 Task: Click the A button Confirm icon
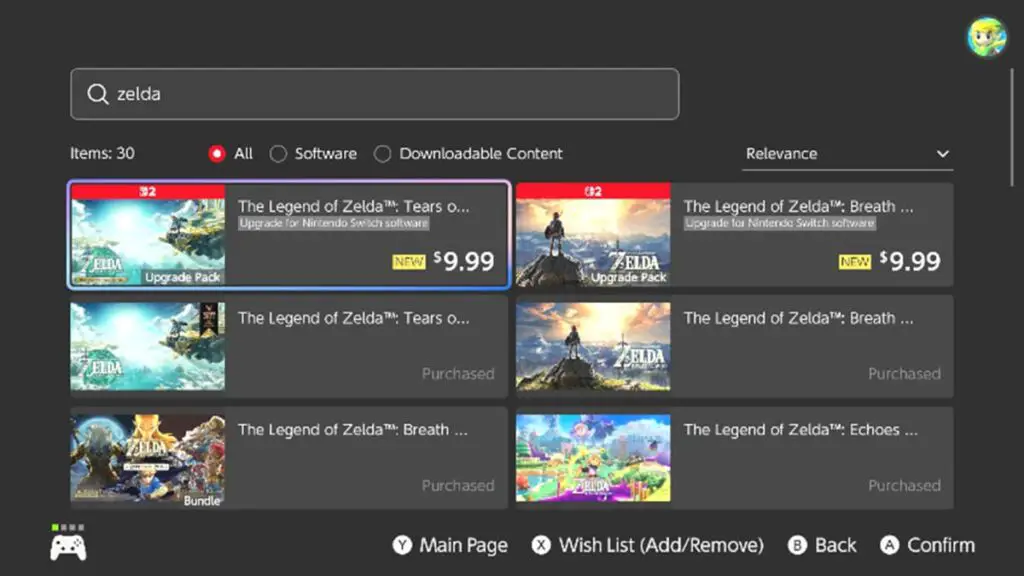(889, 545)
